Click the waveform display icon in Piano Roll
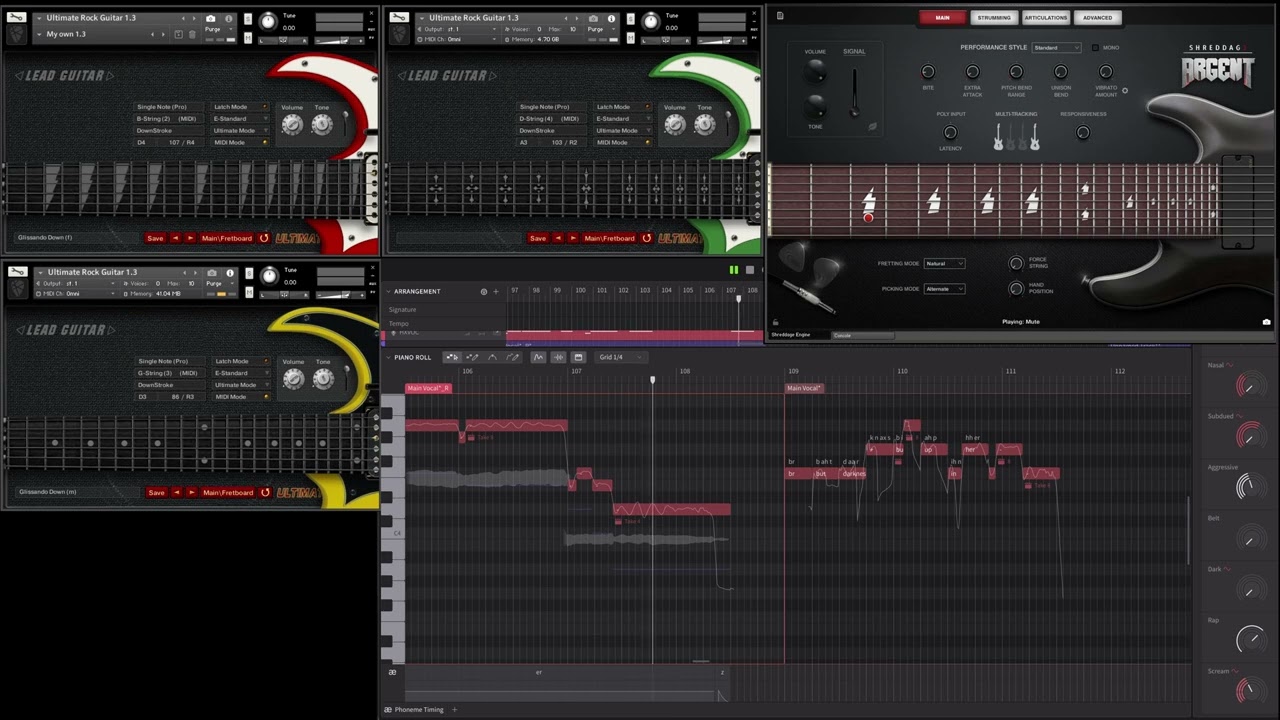Screen dimensions: 1280x720 click(x=558, y=357)
